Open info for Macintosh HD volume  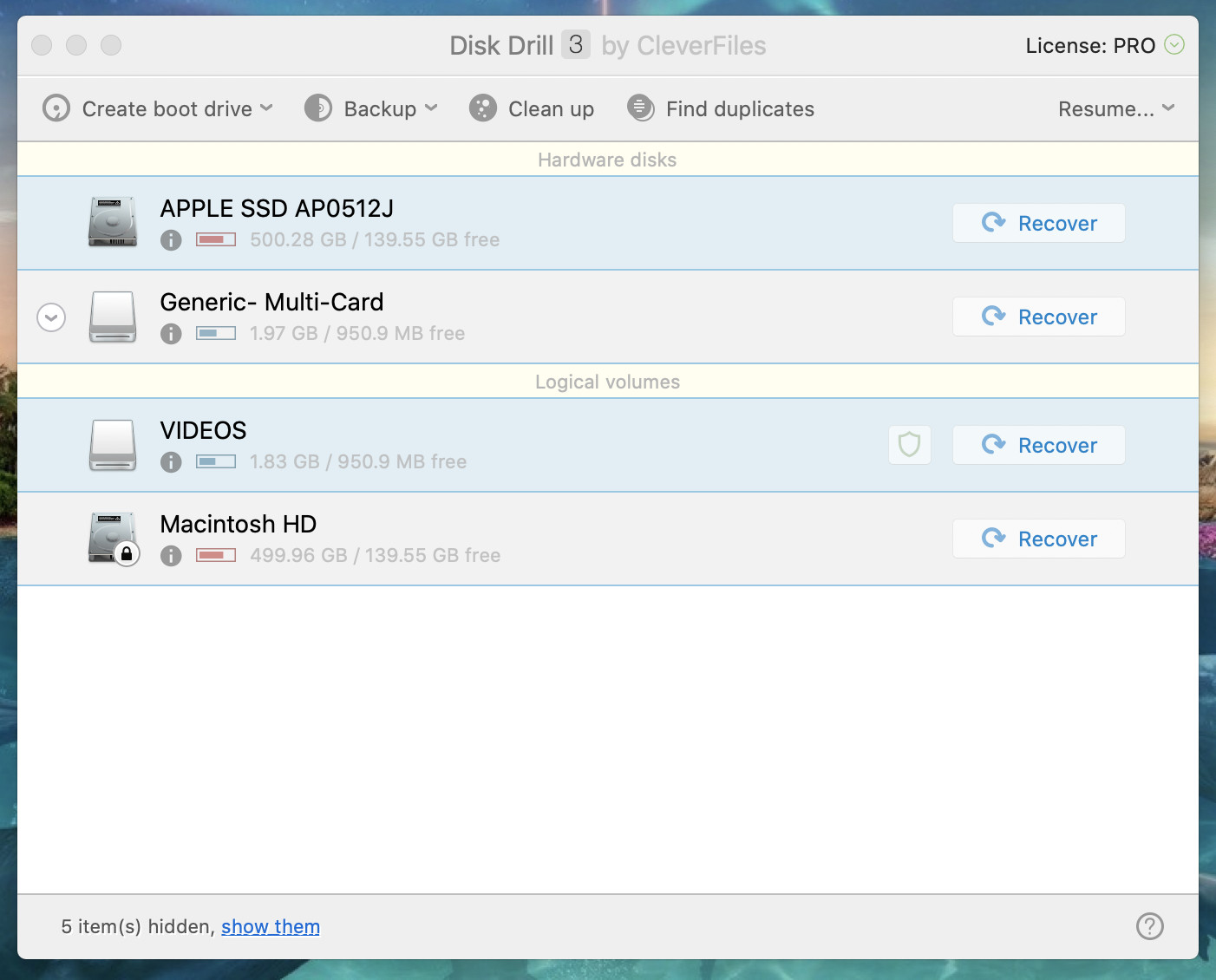171,556
